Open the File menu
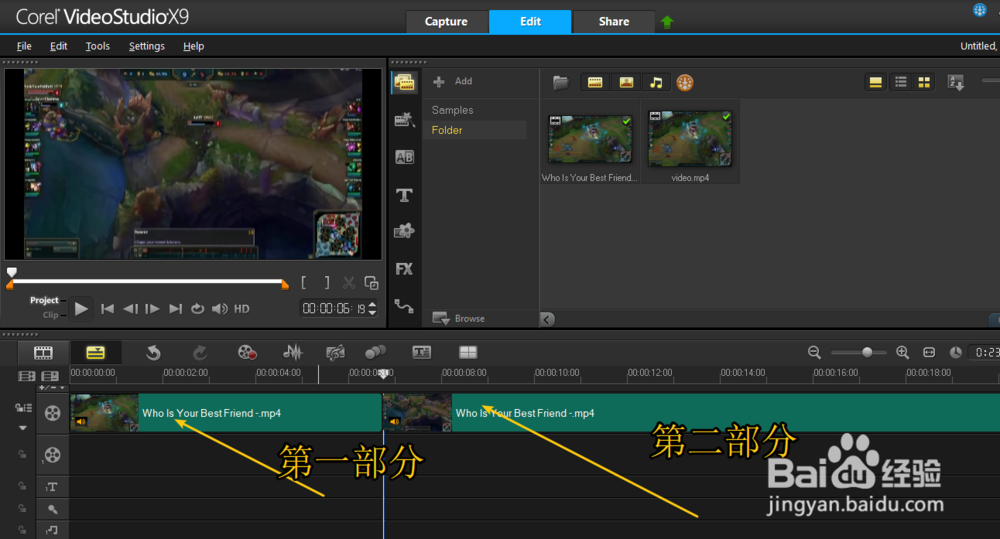 (x=24, y=46)
